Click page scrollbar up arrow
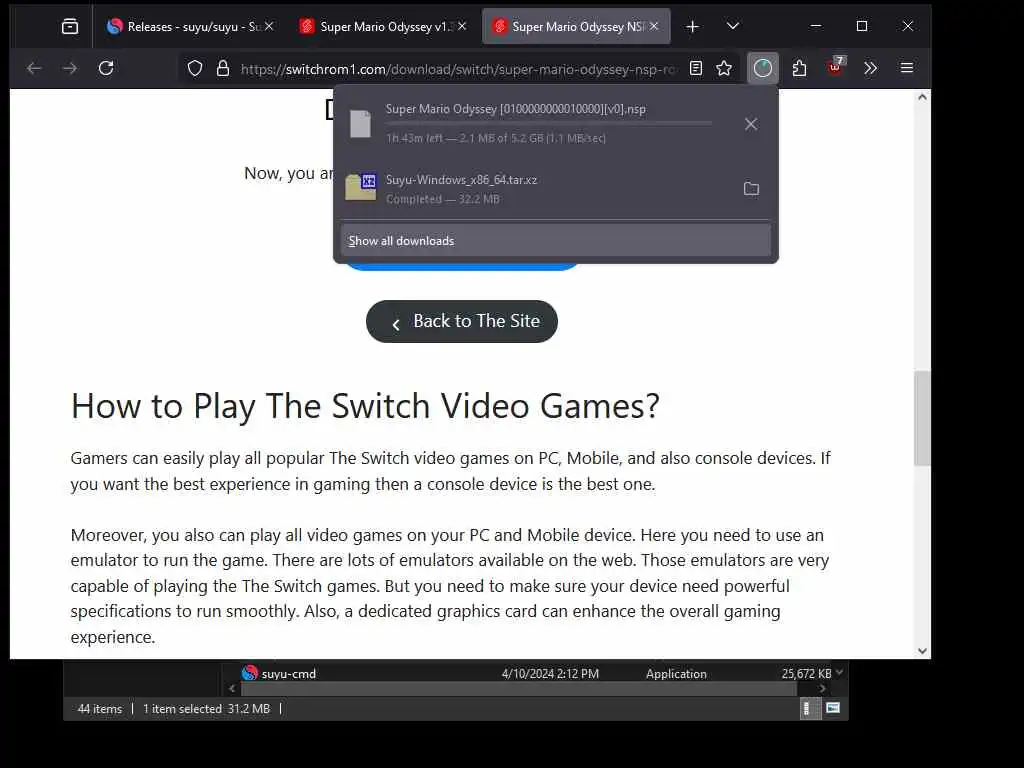Screen dimensions: 1024x768 (x=922, y=97)
